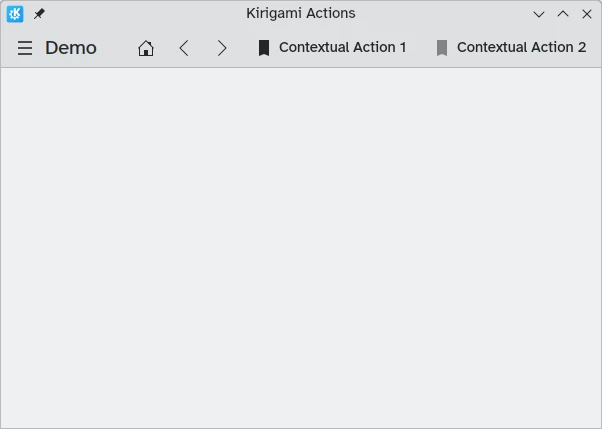Click the gray bookmark icon of Action 2
The width and height of the screenshot is (602, 429).
click(x=442, y=48)
